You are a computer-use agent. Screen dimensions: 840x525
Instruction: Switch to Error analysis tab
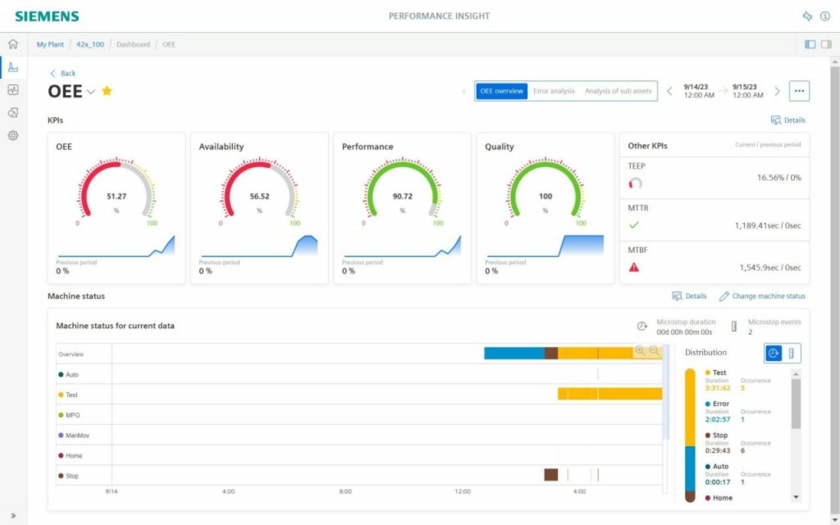pyautogui.click(x=553, y=91)
